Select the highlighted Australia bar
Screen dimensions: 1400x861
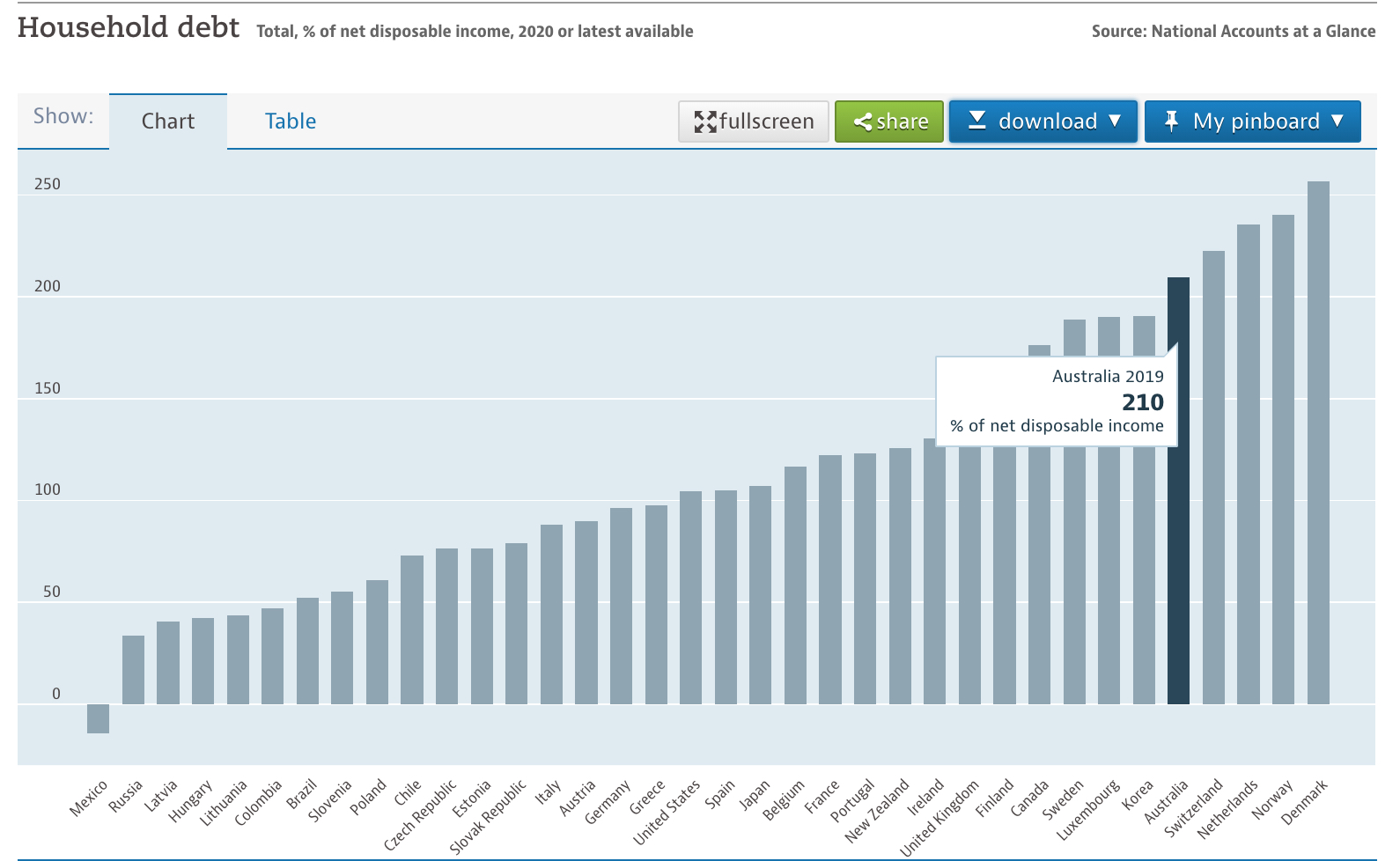tap(1177, 528)
